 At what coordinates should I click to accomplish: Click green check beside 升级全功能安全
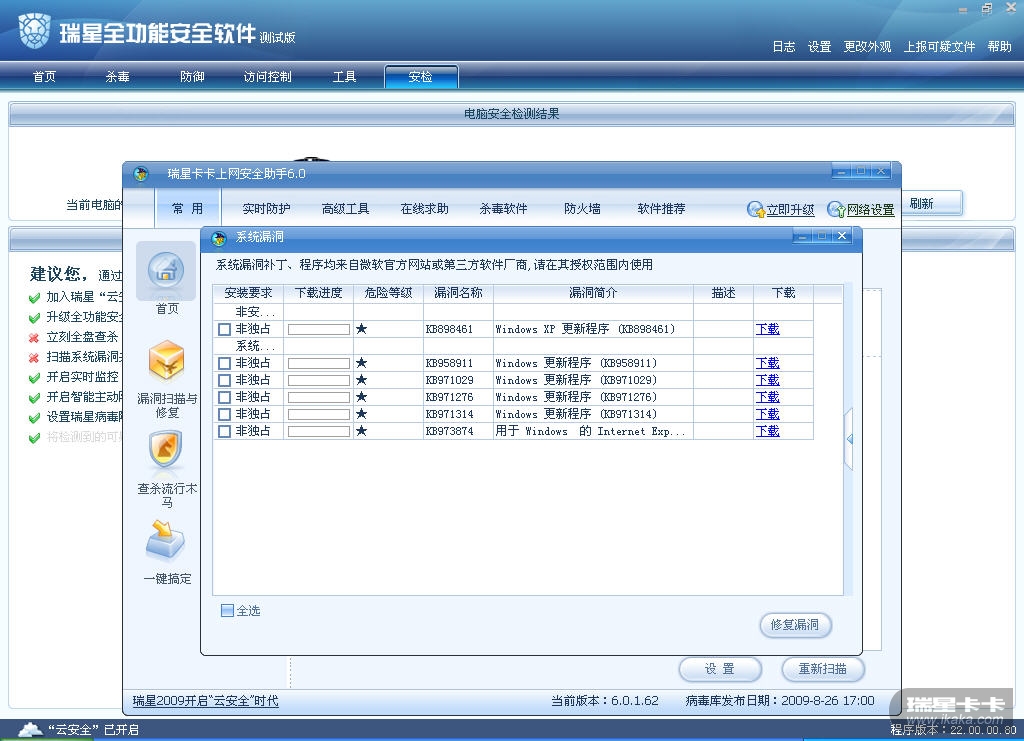[x=34, y=317]
